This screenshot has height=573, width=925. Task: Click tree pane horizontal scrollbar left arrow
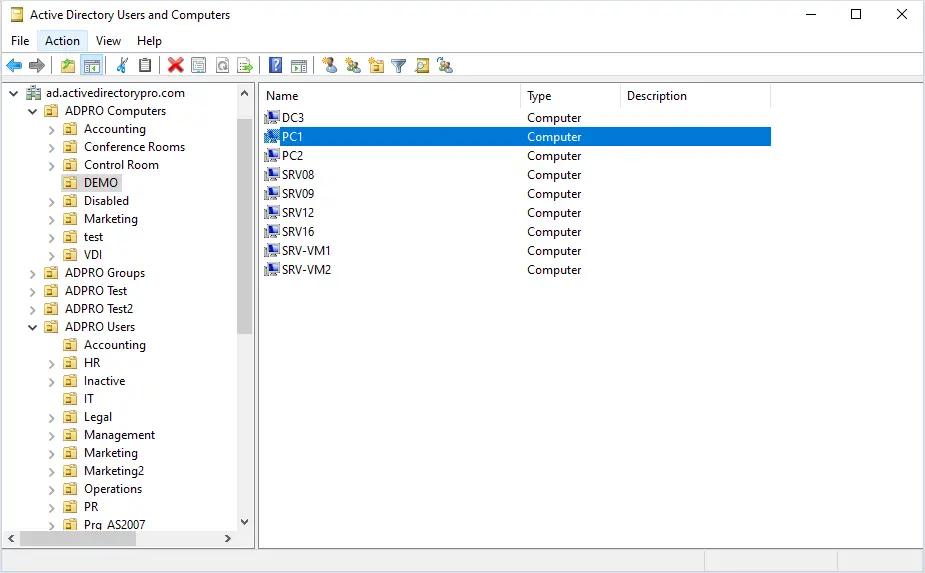[x=11, y=538]
